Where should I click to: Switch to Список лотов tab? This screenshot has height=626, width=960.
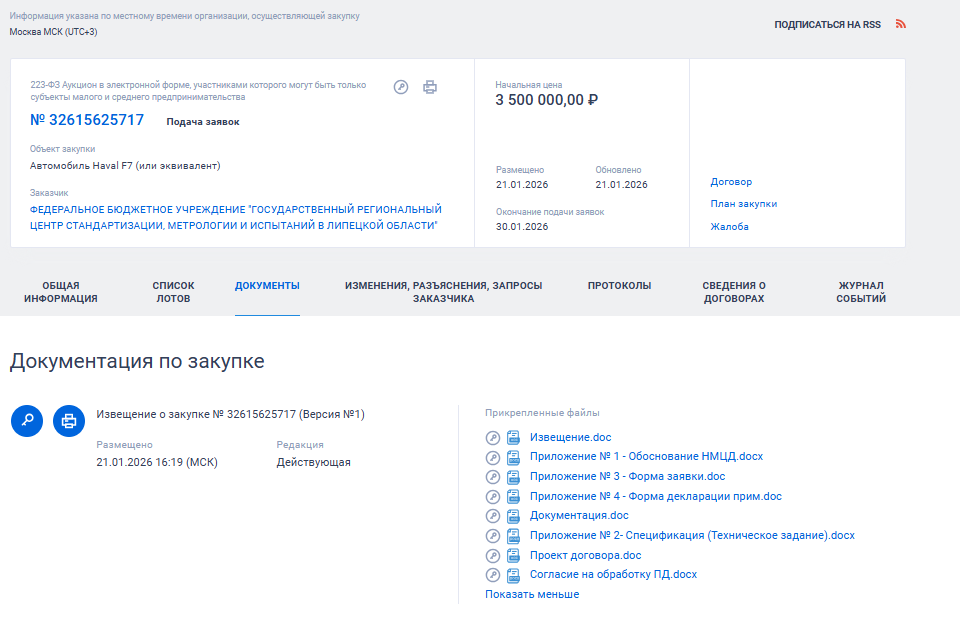click(173, 292)
